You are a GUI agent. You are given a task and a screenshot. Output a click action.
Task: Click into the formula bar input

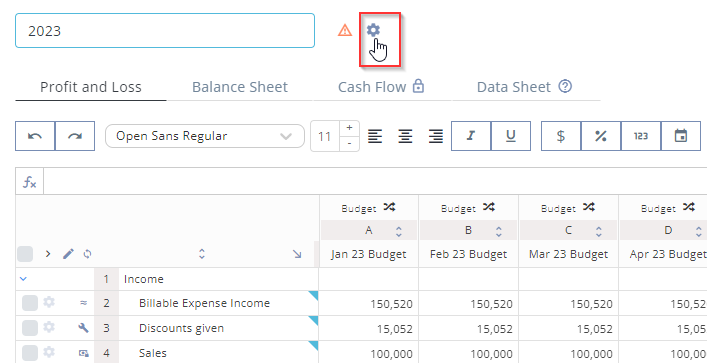coord(375,182)
